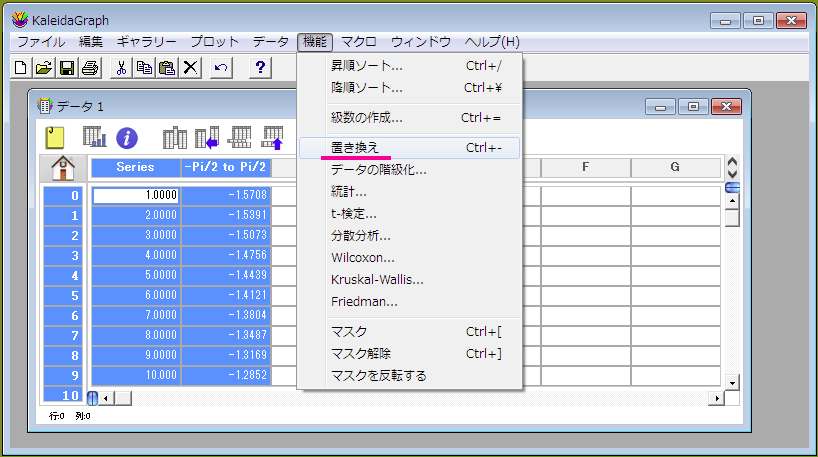818x457 pixels.
Task: Click the horizontal scrollbar left arrow
Action: (x=106, y=399)
